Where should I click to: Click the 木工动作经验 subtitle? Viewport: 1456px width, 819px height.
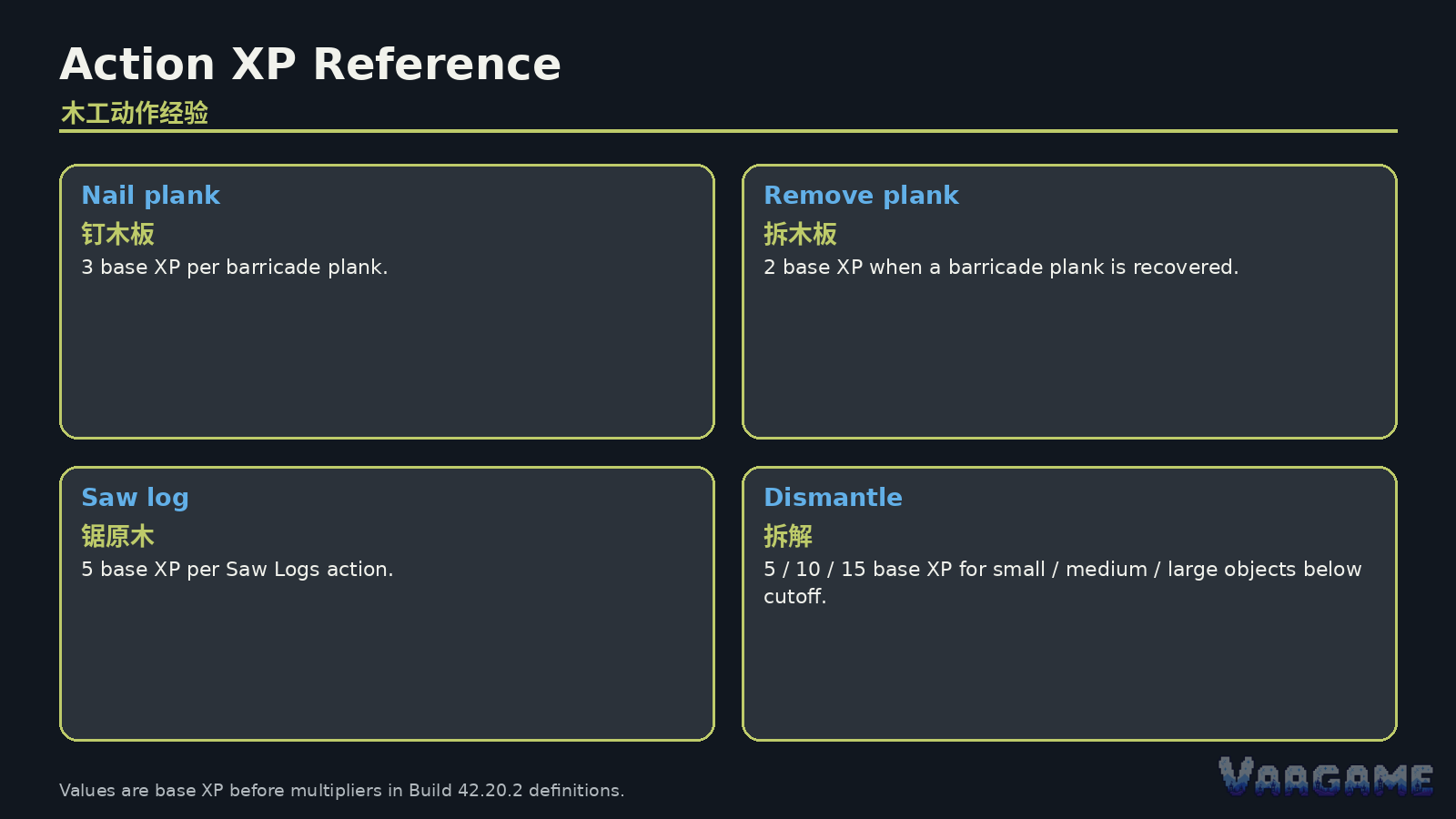click(135, 113)
